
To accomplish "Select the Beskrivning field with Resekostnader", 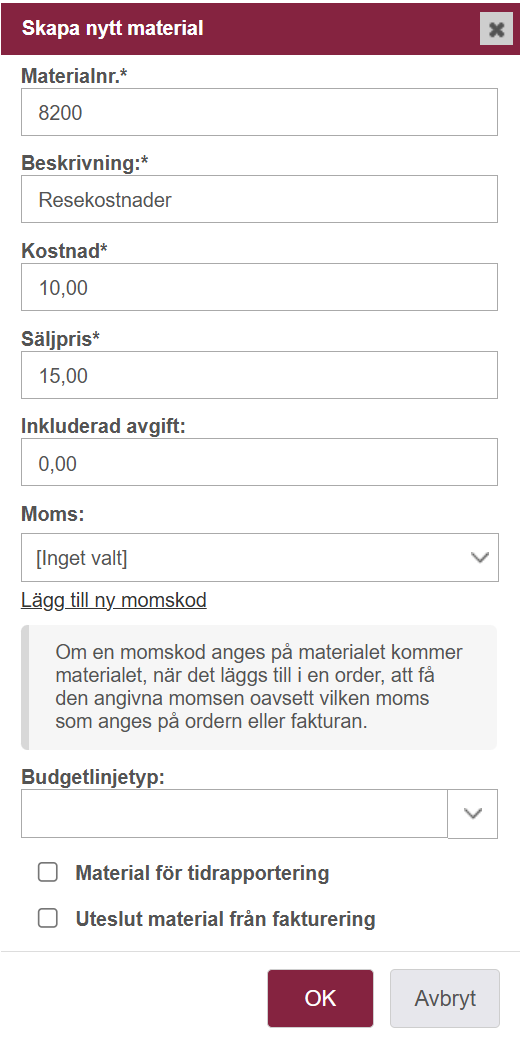I will point(259,199).
